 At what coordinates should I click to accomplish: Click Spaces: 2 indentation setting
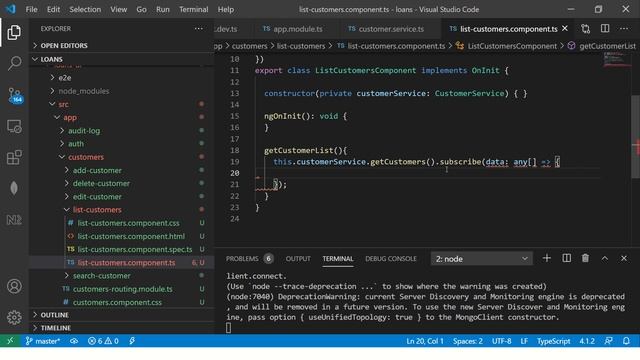(x=467, y=341)
